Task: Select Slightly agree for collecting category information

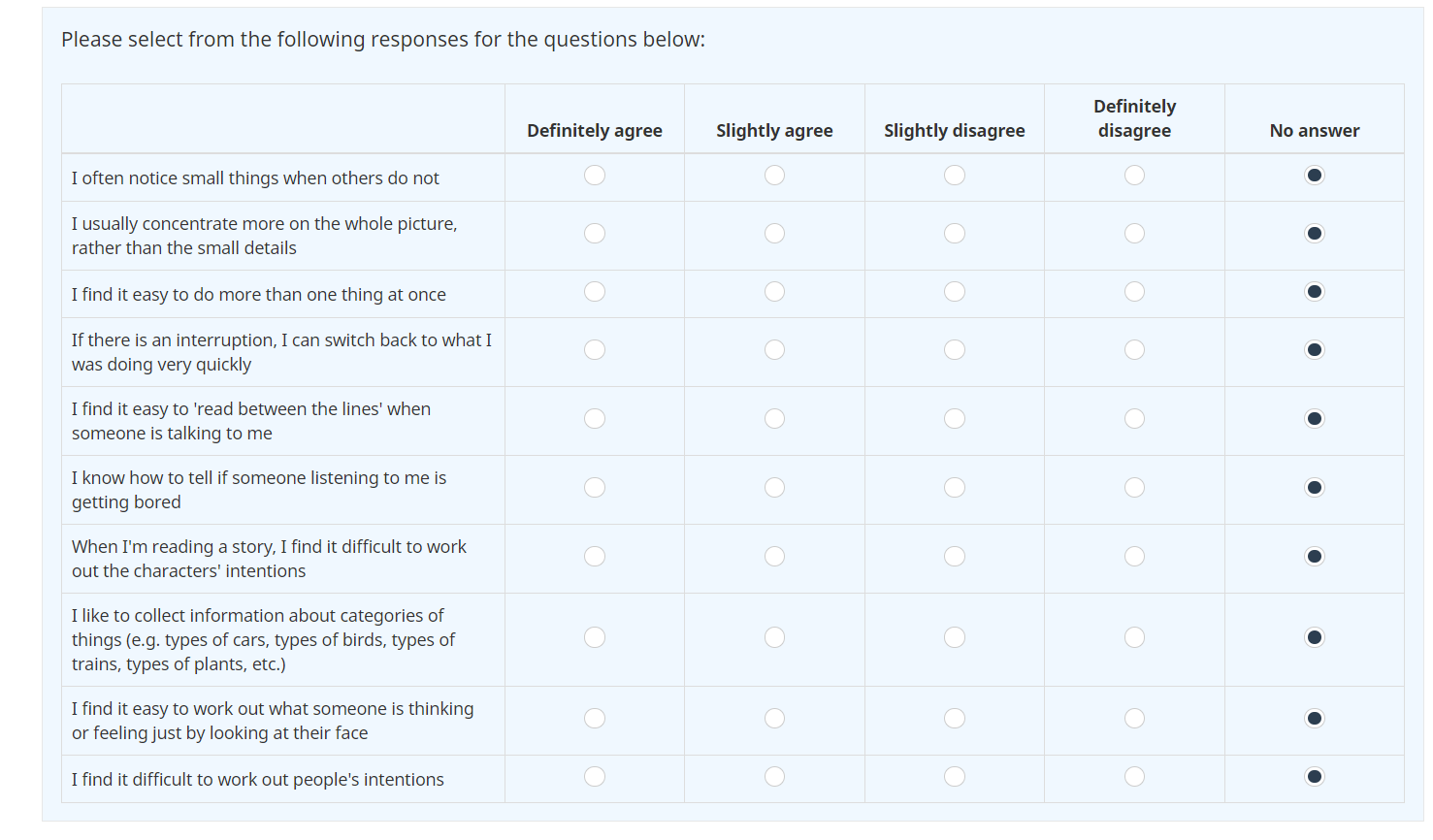Action: pyautogui.click(x=774, y=637)
